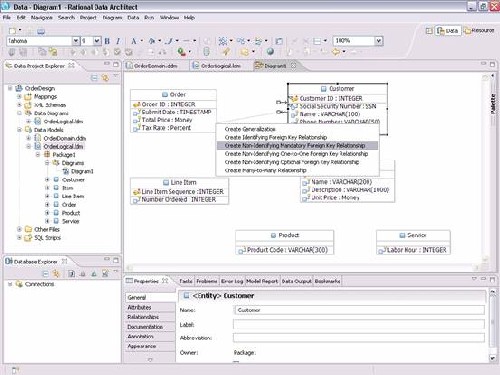Click Collapse All icon in Data Project Explorer

(94, 78)
